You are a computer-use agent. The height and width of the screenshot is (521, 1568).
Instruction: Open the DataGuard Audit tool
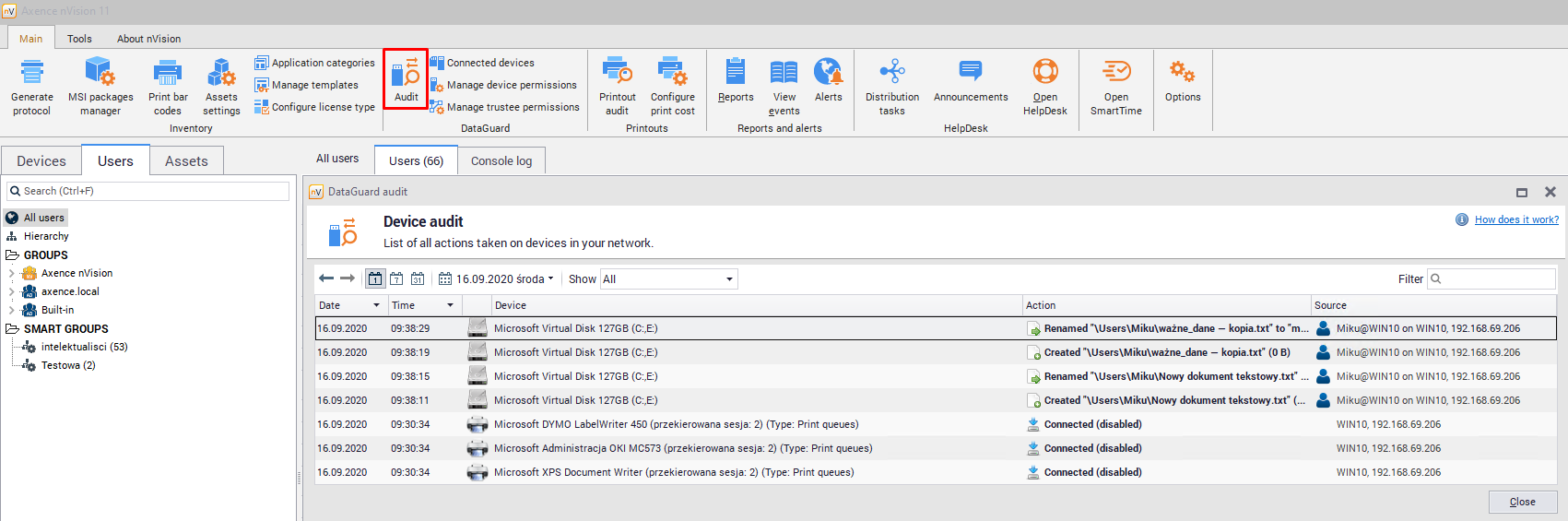[x=406, y=79]
